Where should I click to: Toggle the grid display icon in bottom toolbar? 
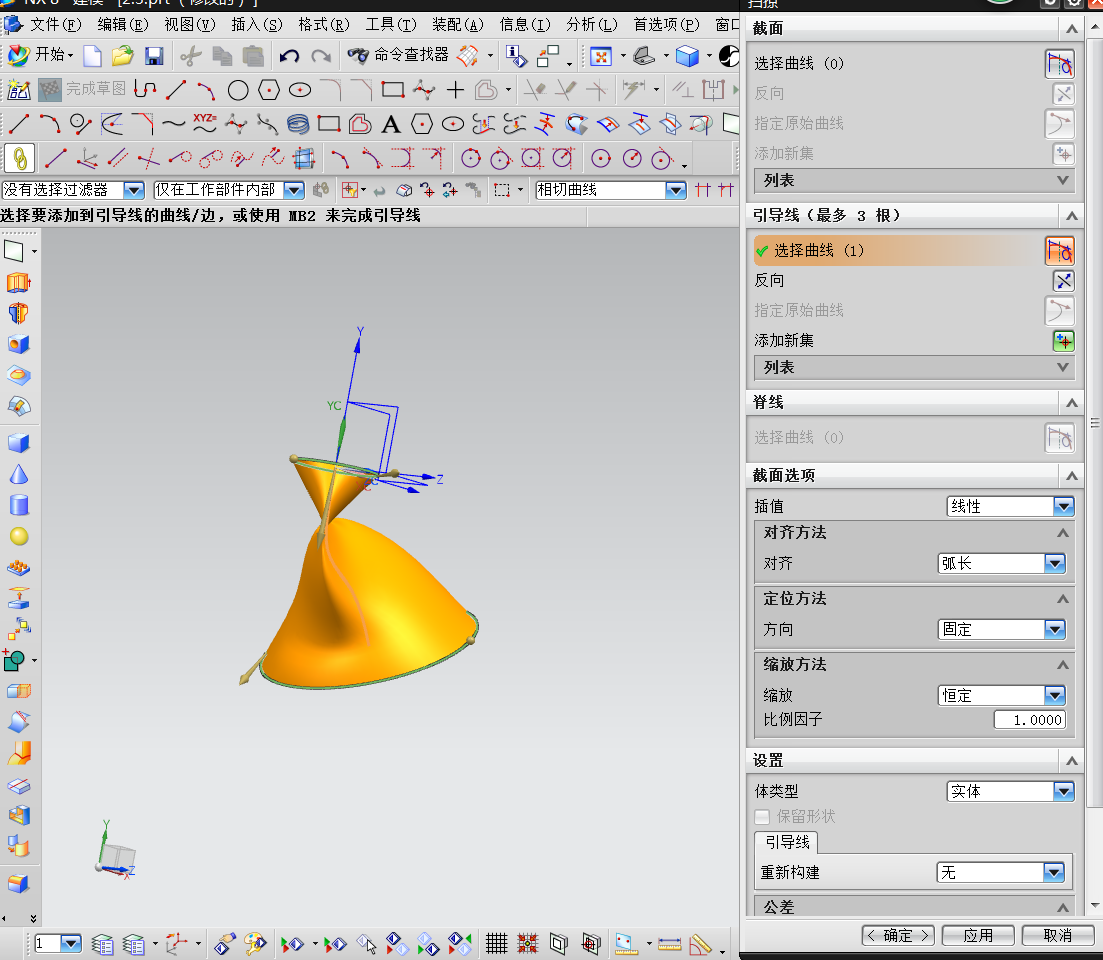(496, 943)
